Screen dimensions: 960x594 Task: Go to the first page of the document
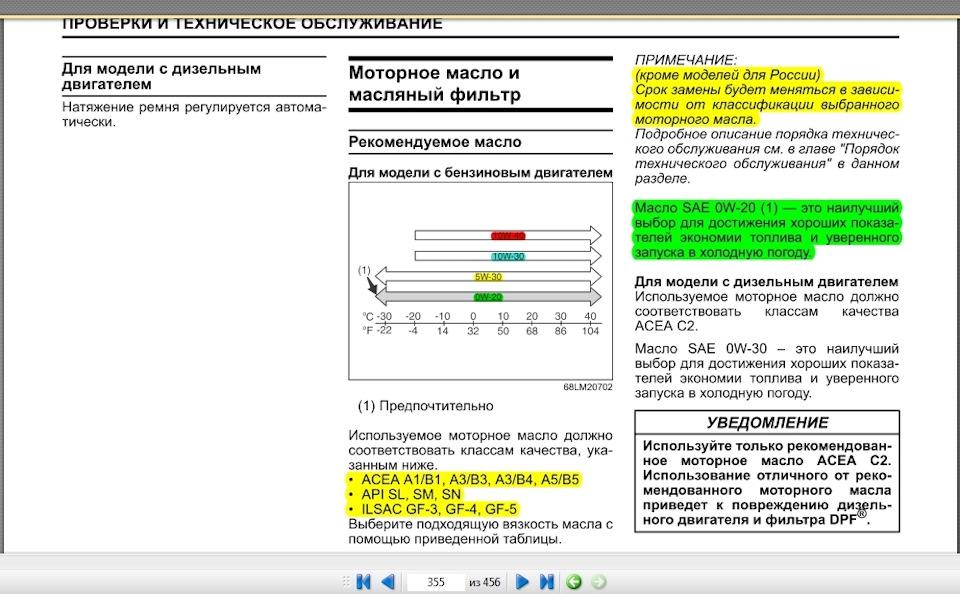(x=363, y=581)
